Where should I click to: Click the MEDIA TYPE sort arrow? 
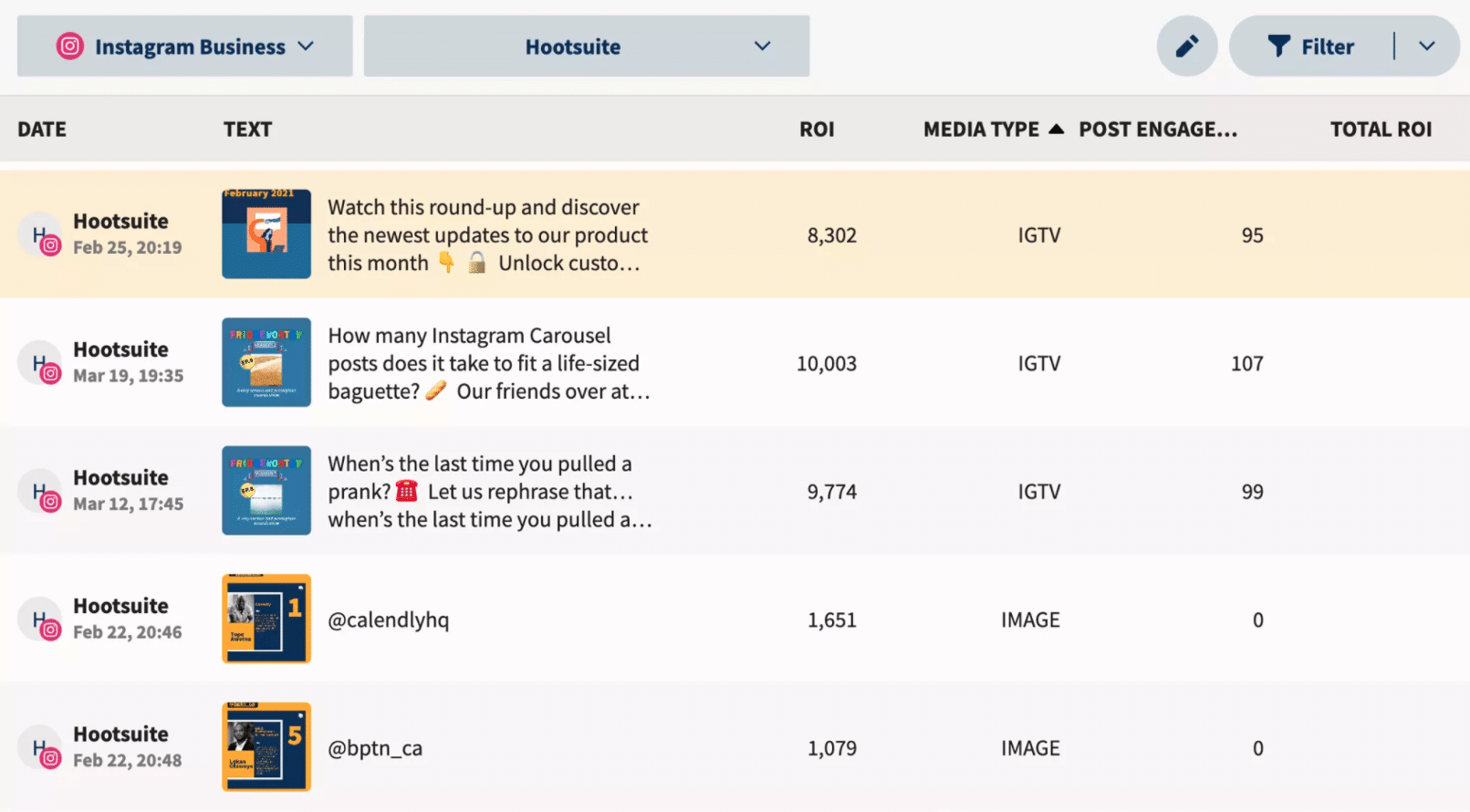(1056, 129)
